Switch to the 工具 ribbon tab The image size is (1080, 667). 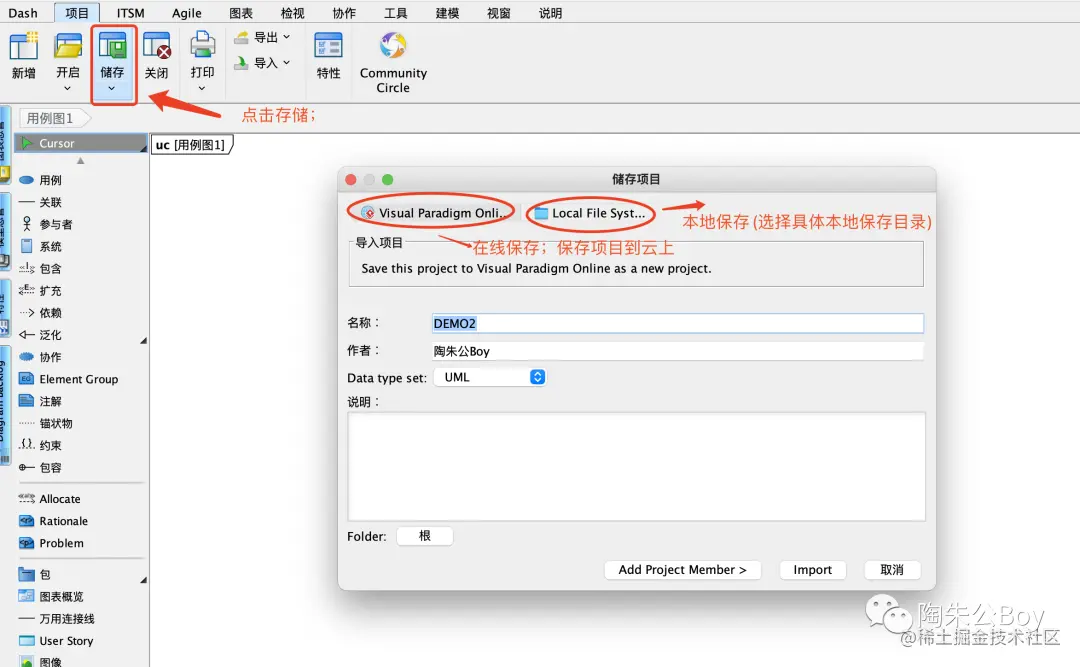(x=395, y=13)
